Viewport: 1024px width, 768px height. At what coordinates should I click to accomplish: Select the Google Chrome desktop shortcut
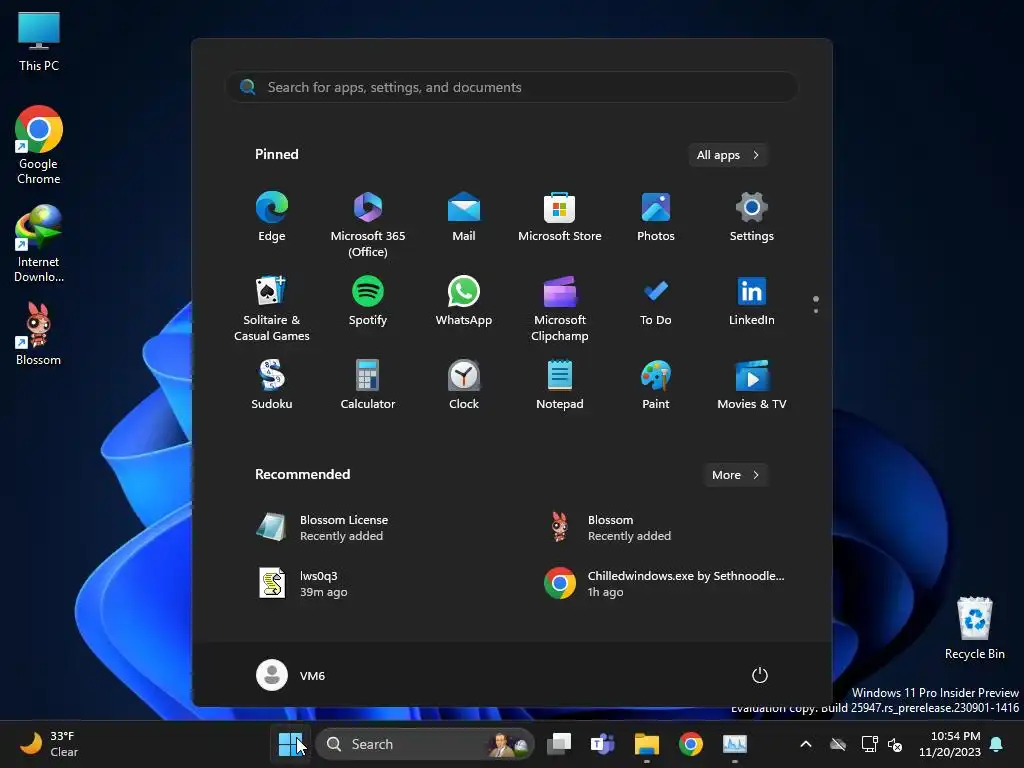coord(39,145)
